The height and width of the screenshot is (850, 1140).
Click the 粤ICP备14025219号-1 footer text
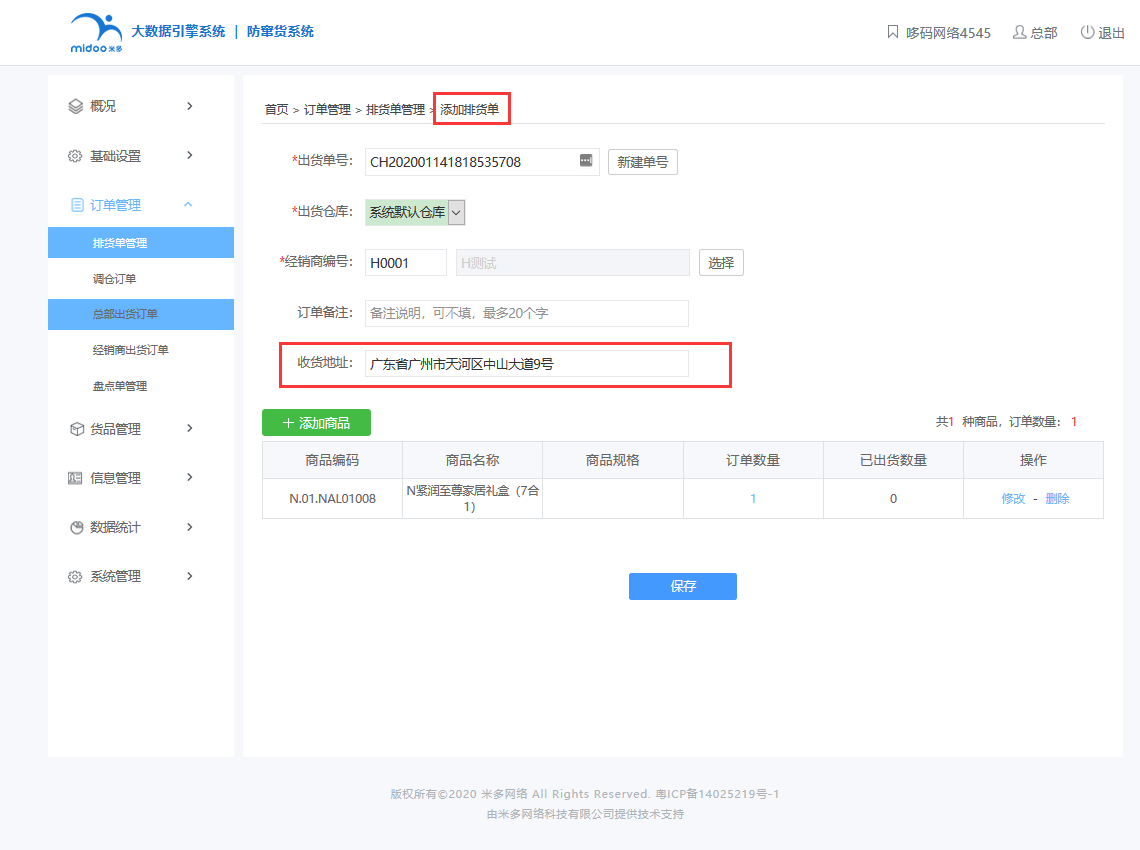(x=717, y=794)
